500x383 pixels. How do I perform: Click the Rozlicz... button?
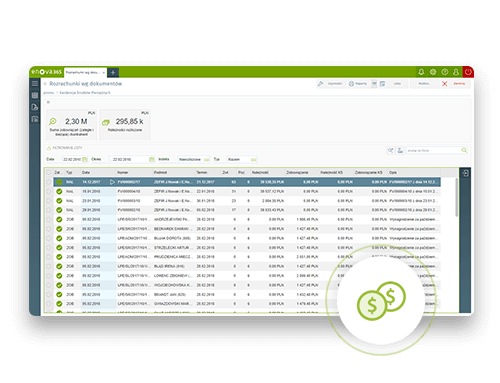pyautogui.click(x=424, y=84)
